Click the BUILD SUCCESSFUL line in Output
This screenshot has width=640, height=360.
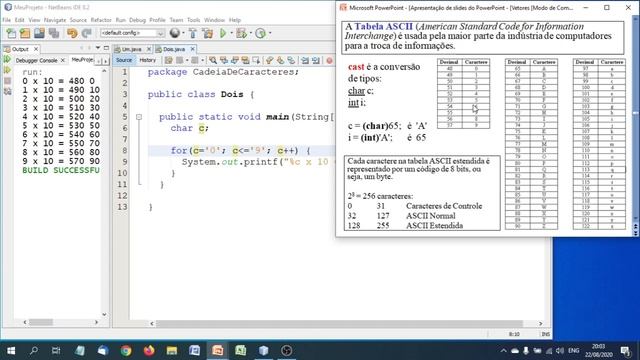pos(61,170)
